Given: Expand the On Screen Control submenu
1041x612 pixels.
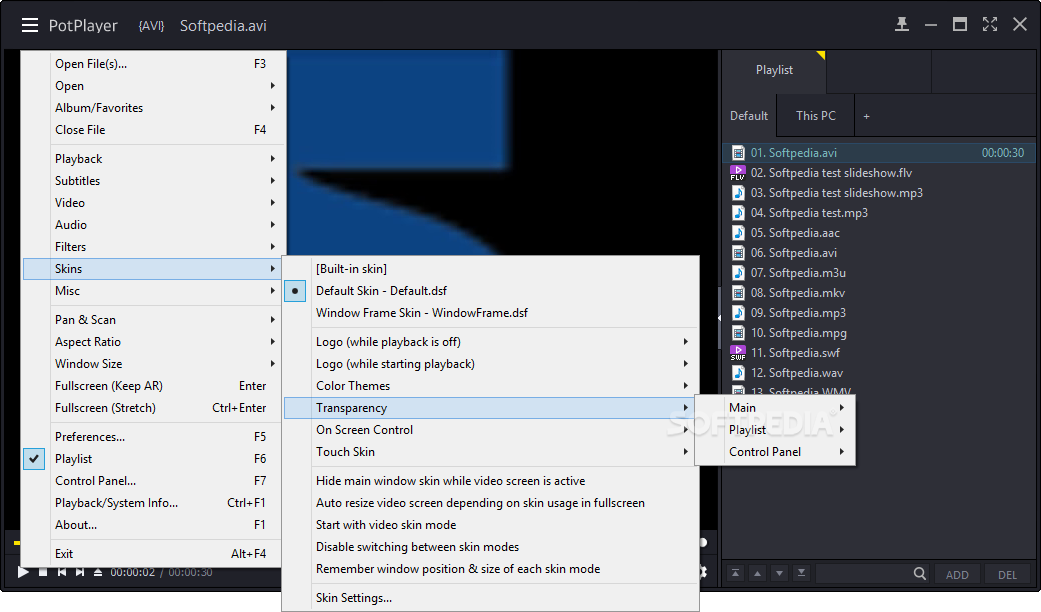Looking at the screenshot, I should click(491, 429).
